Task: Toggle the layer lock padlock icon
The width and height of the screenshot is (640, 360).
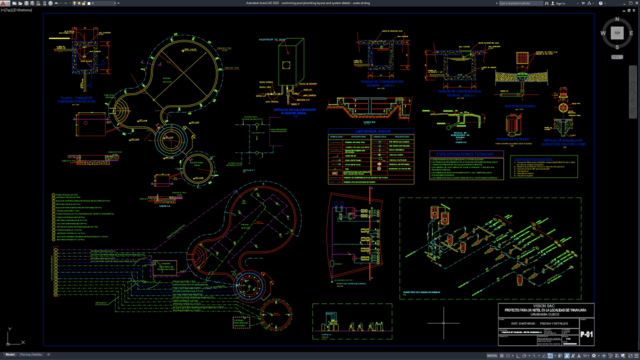Action: pyautogui.click(x=83, y=3)
